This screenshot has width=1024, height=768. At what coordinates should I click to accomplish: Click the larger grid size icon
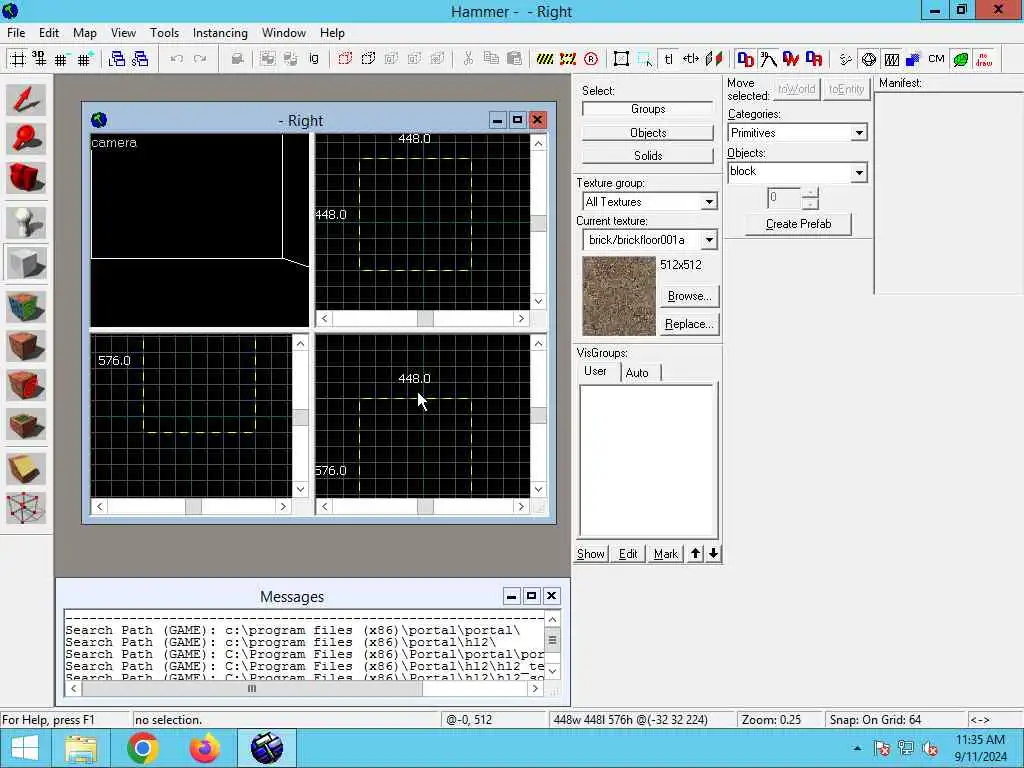point(85,59)
